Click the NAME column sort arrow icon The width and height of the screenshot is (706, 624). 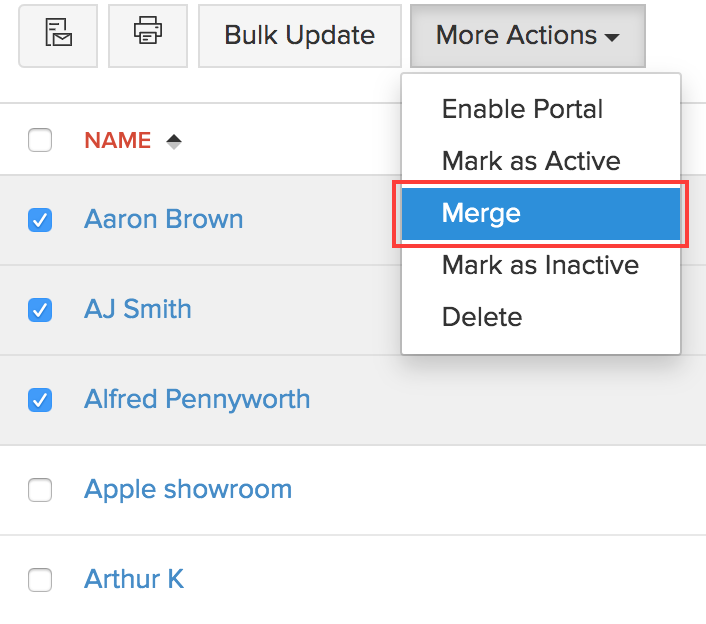click(174, 141)
